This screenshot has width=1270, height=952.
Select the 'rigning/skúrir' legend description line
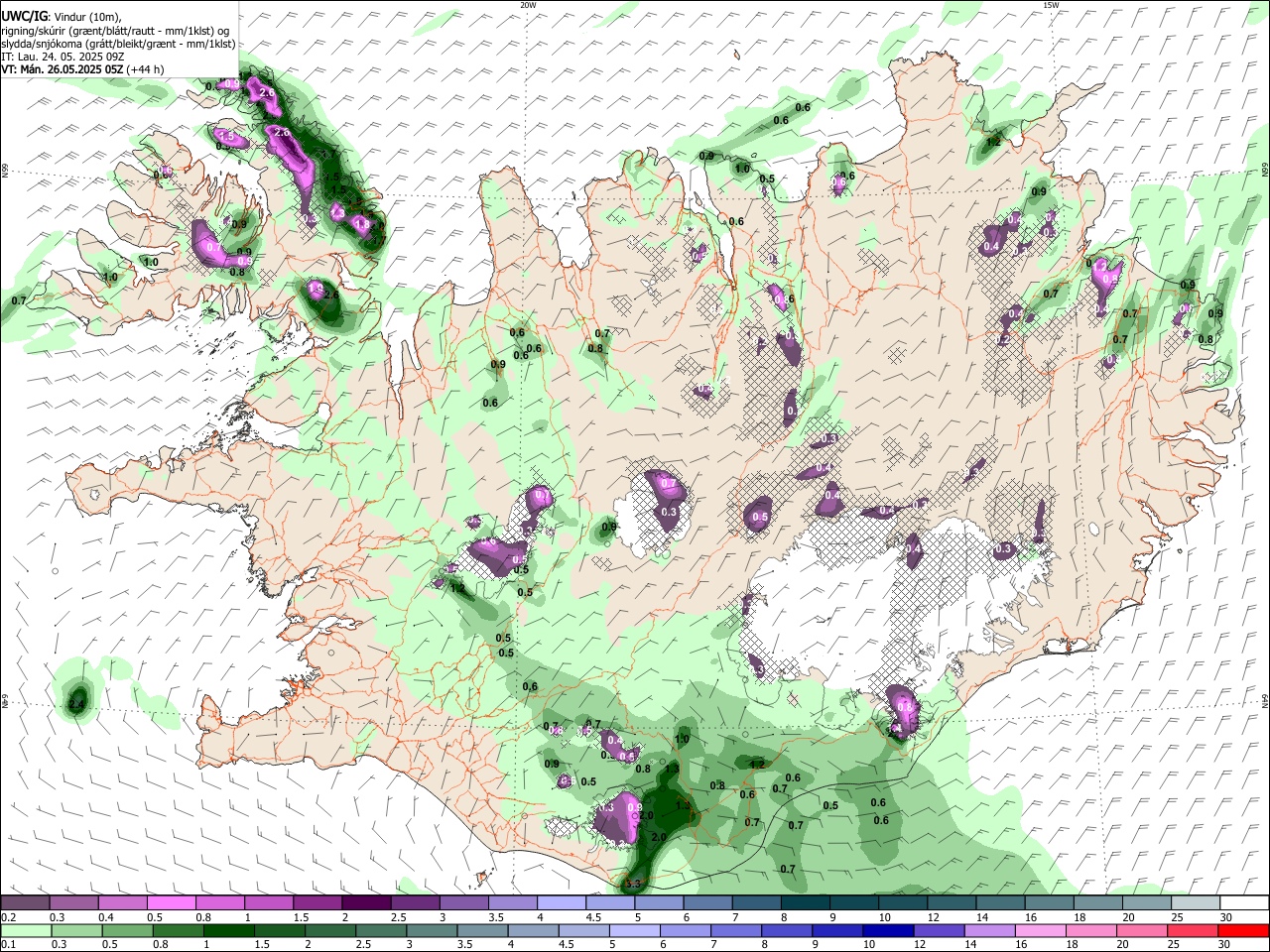(x=115, y=31)
